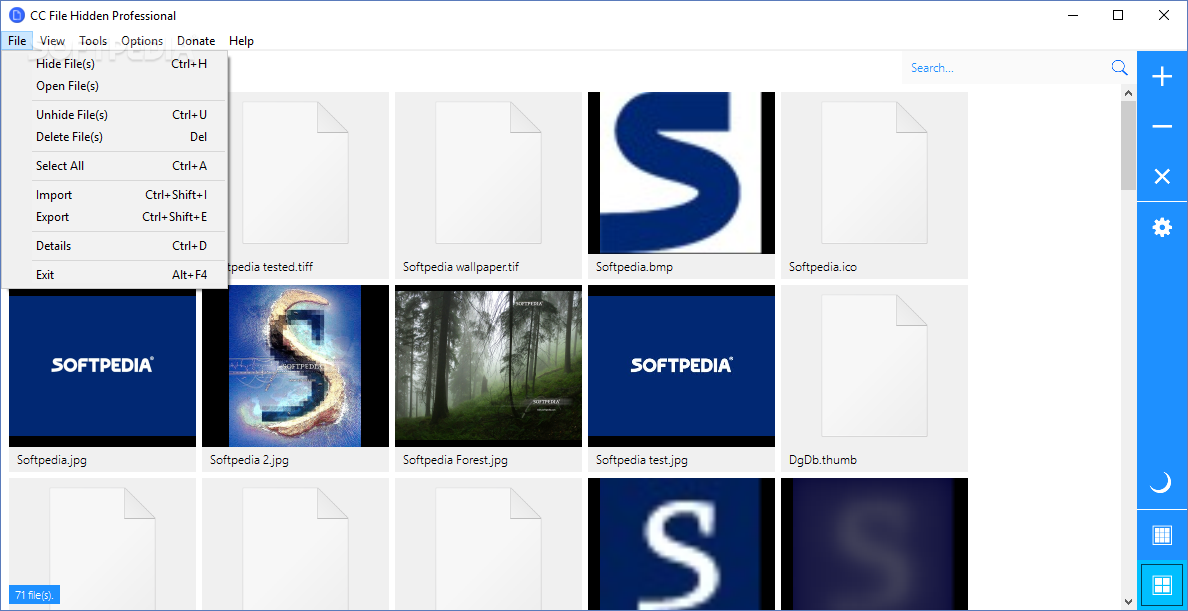Select the Softpedia.bmp thumbnail
Image resolution: width=1188 pixels, height=611 pixels.
681,173
